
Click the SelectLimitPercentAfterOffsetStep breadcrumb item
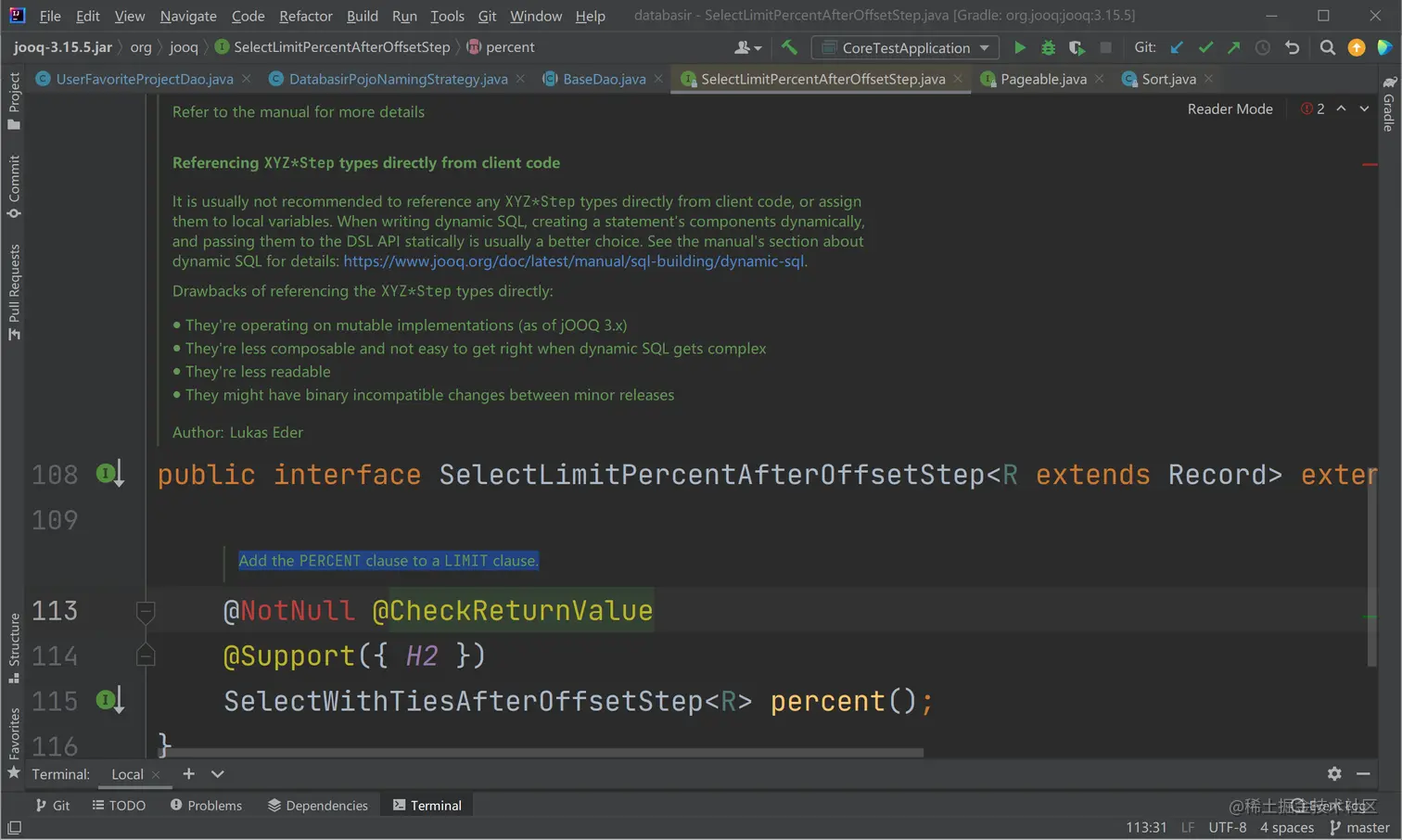coord(332,47)
